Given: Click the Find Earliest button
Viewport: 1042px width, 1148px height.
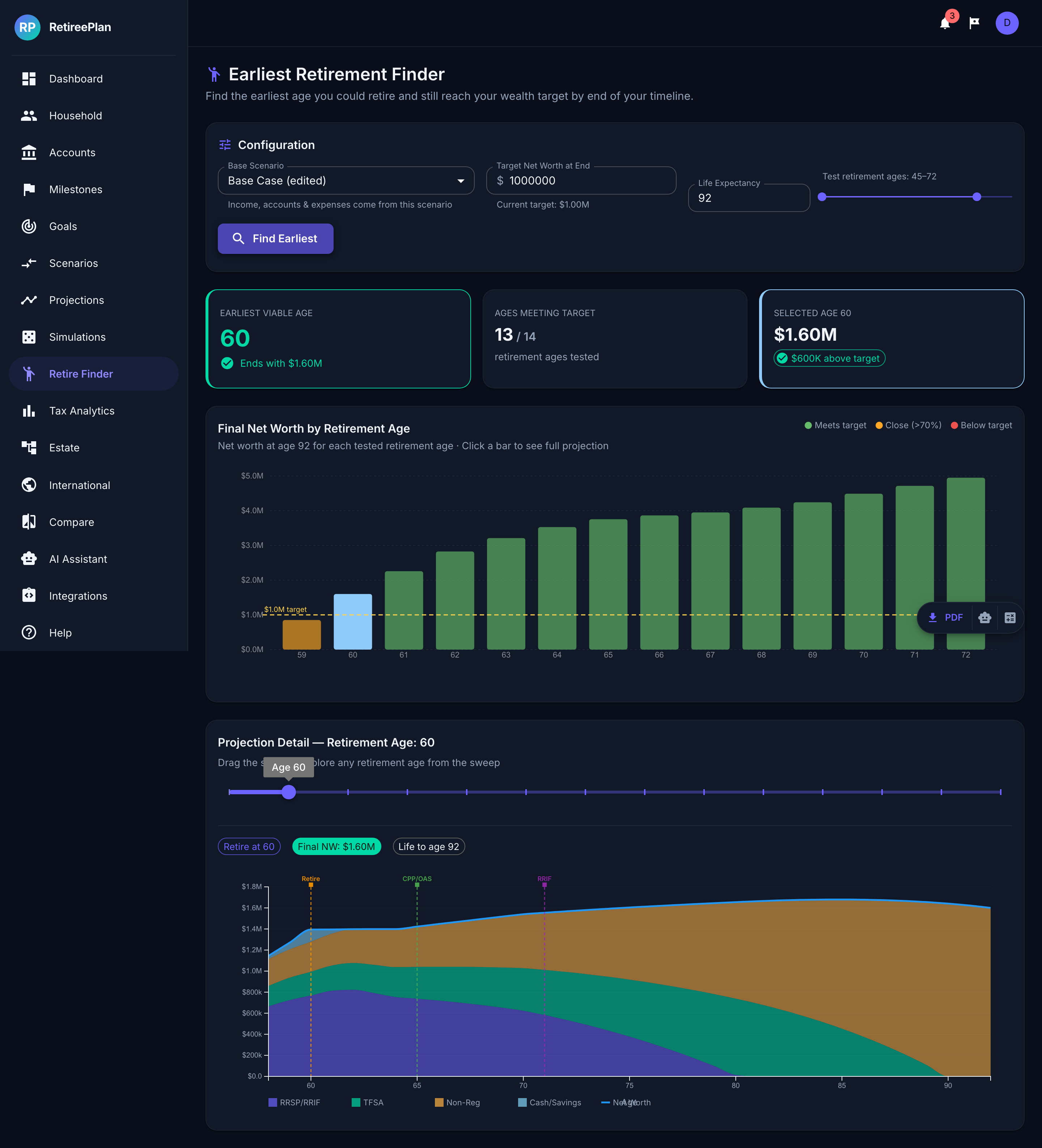Looking at the screenshot, I should 275,239.
